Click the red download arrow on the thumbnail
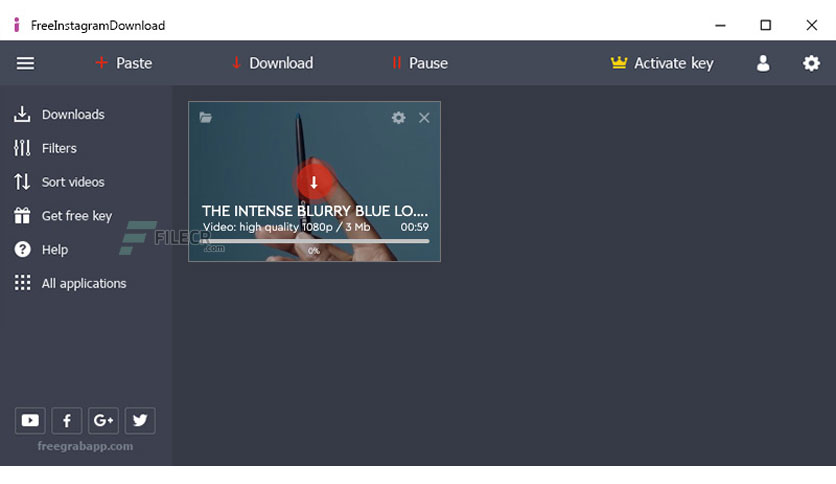 click(x=314, y=182)
